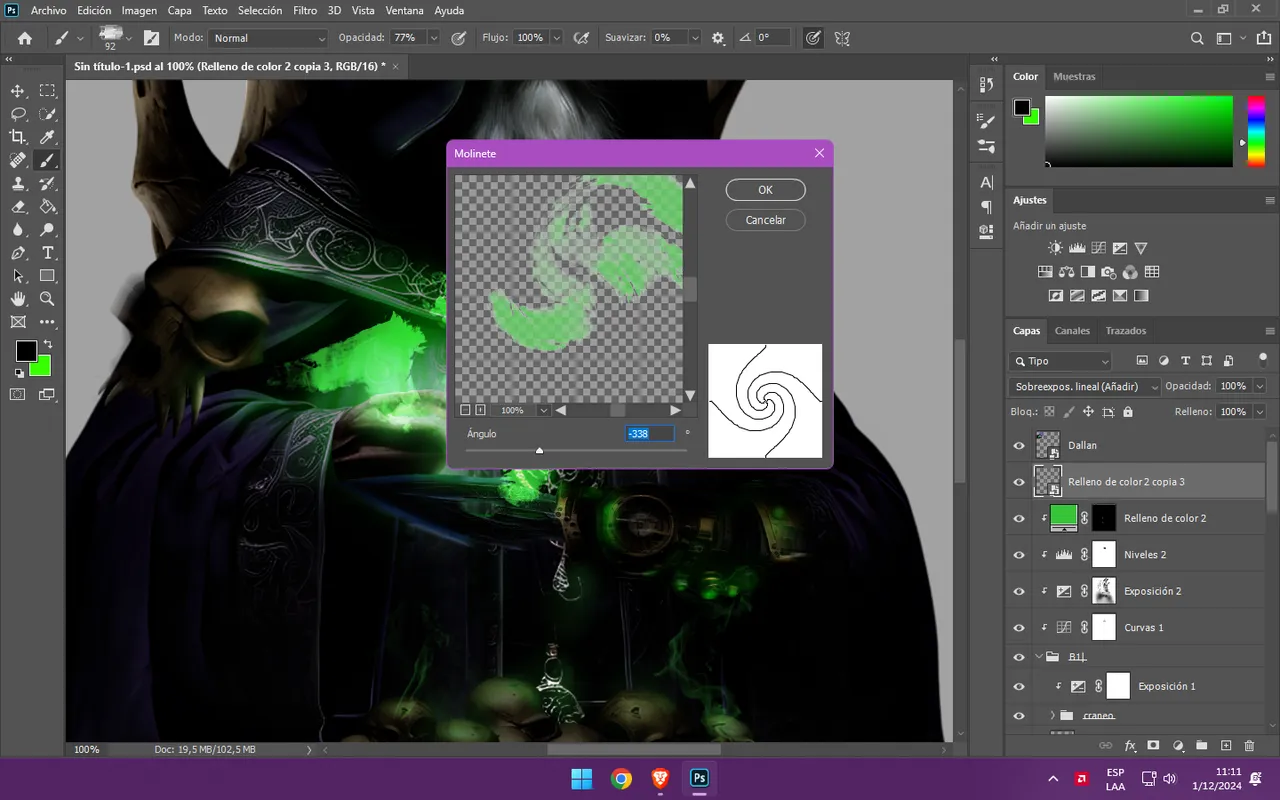
Task: Add a Curves adjustment from Ajustes panel
Action: coord(1098,248)
